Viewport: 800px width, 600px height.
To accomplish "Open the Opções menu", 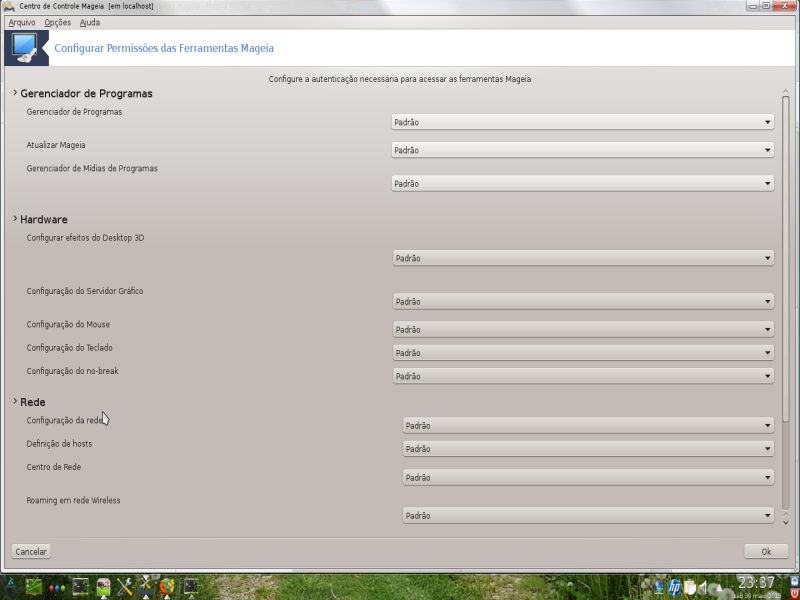I will point(58,22).
